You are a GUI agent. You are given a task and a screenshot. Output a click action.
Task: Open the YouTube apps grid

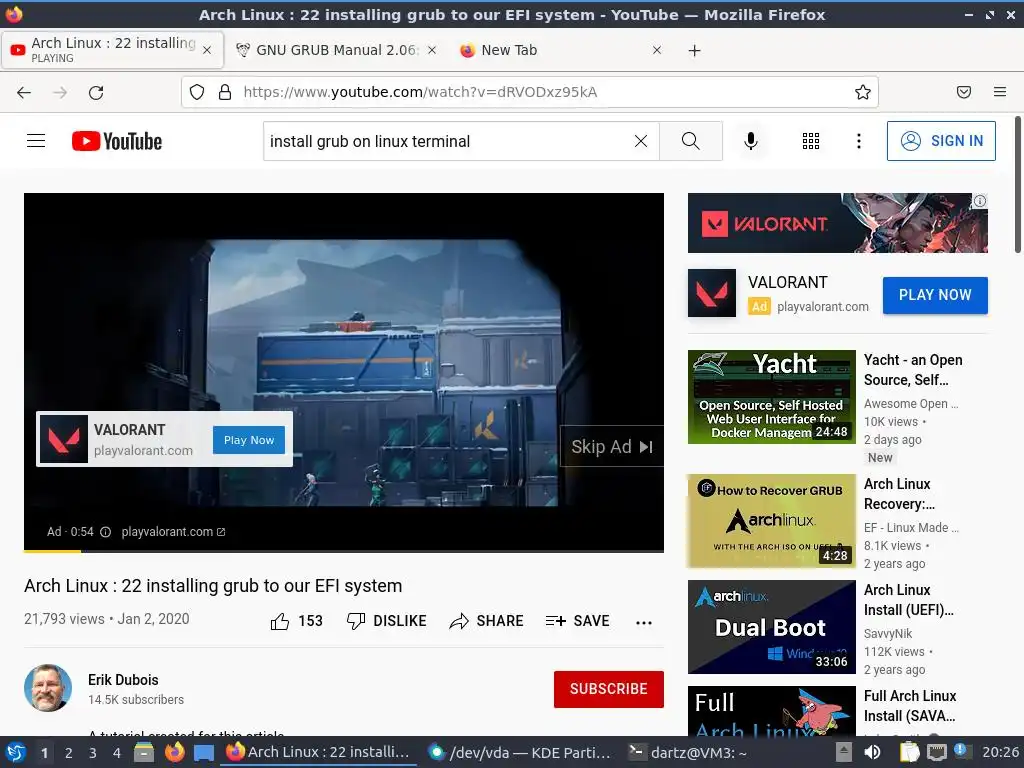[810, 141]
